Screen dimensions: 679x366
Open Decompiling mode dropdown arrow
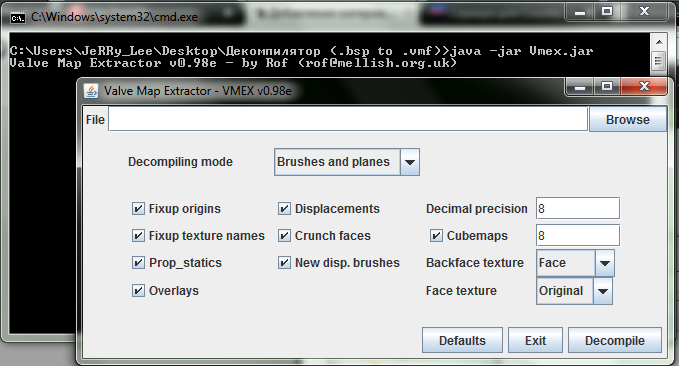(410, 162)
